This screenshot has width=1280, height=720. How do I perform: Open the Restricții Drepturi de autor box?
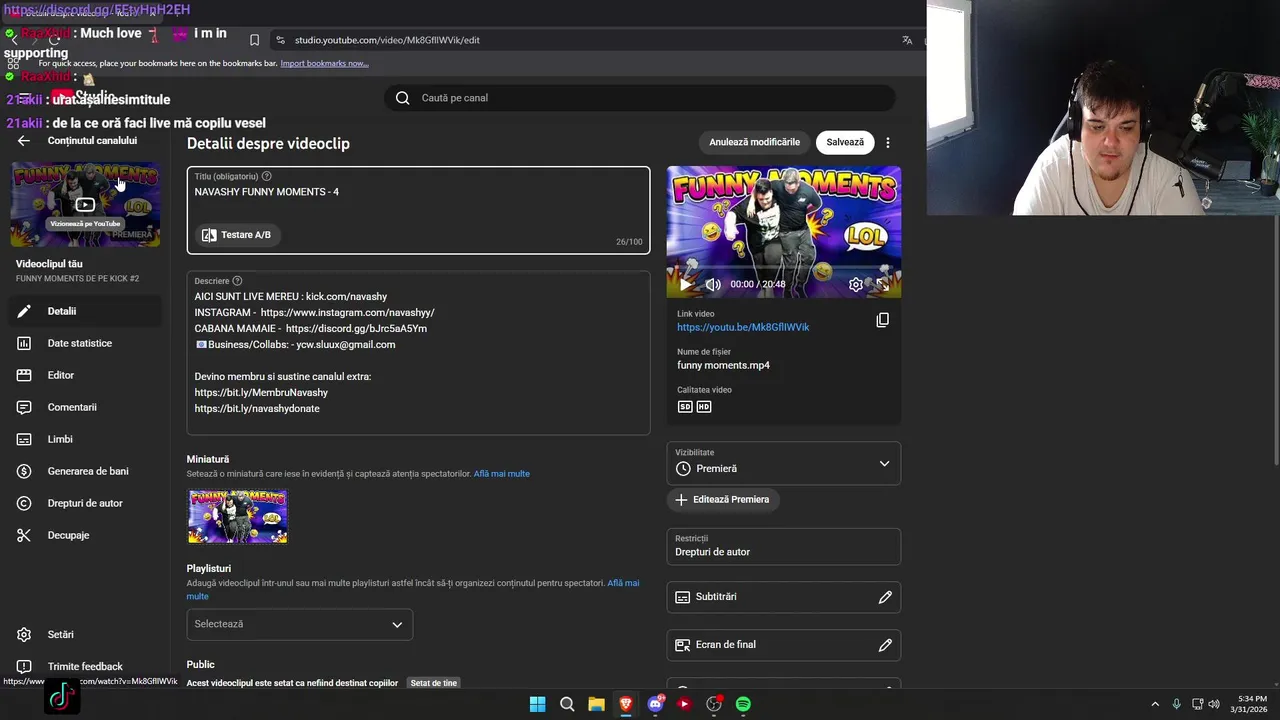point(784,546)
